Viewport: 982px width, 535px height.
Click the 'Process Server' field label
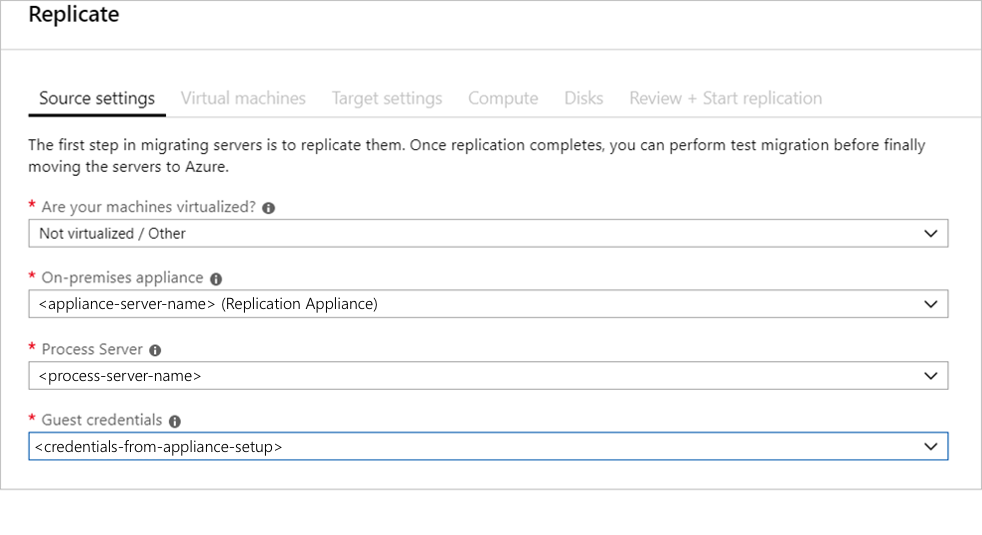92,349
